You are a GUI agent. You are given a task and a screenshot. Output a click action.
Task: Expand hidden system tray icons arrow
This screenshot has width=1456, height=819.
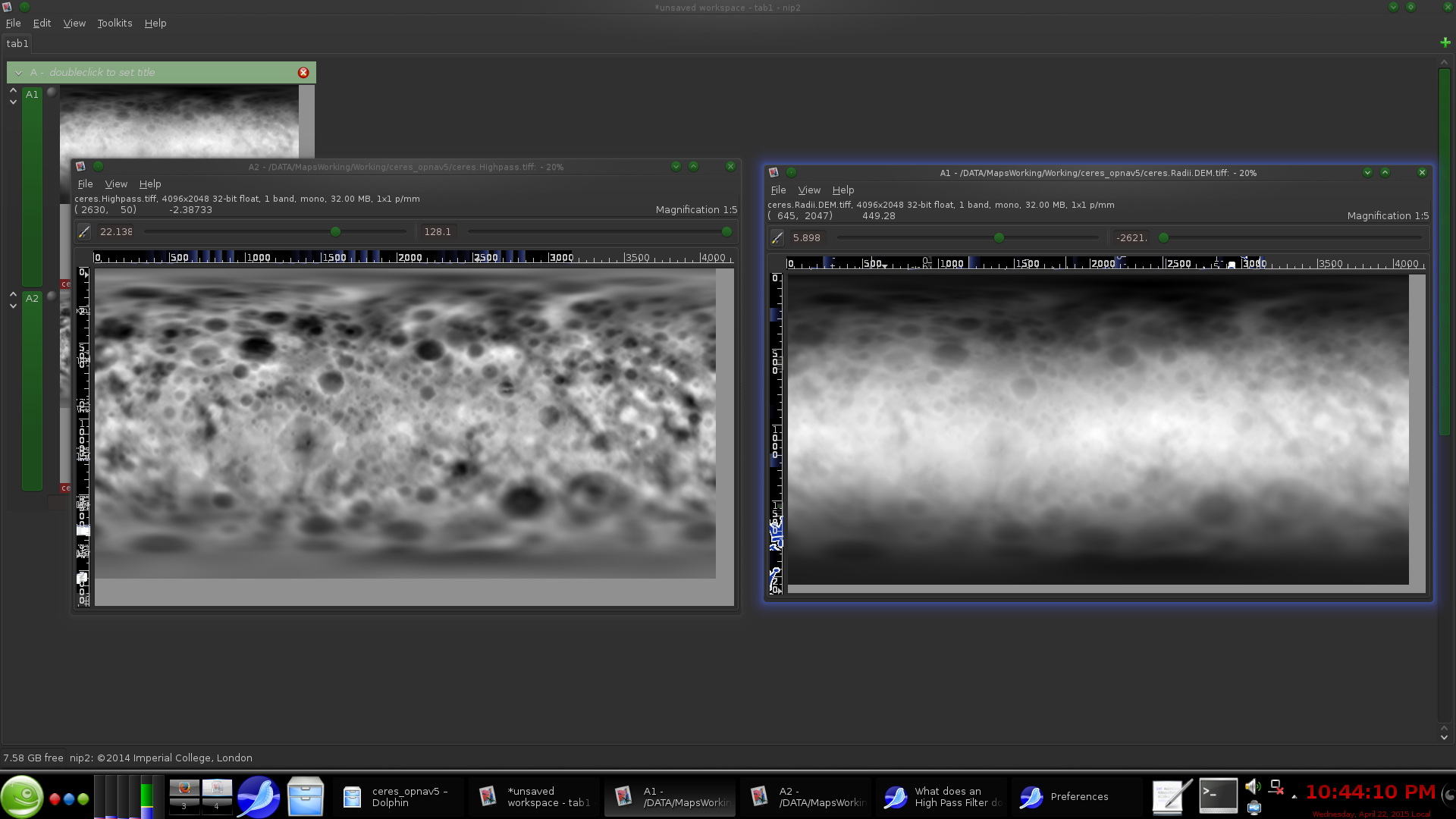click(x=1294, y=796)
